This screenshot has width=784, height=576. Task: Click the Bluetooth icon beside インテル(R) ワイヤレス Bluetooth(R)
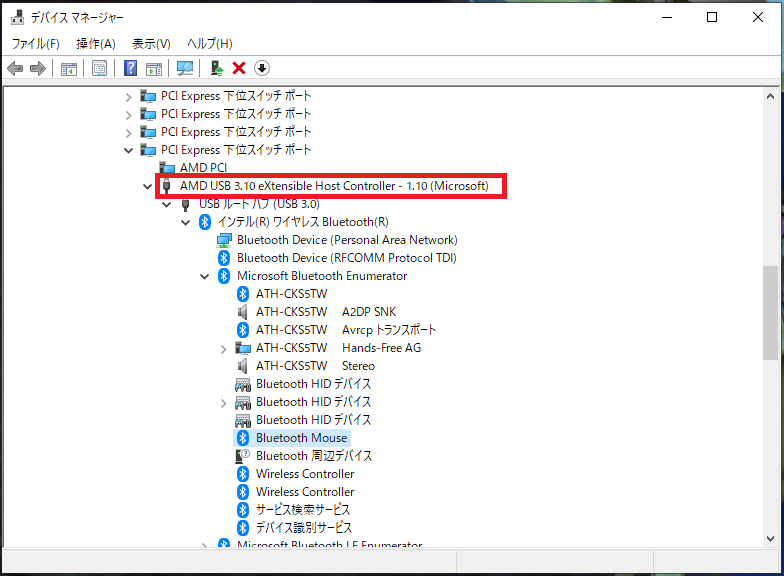204,222
